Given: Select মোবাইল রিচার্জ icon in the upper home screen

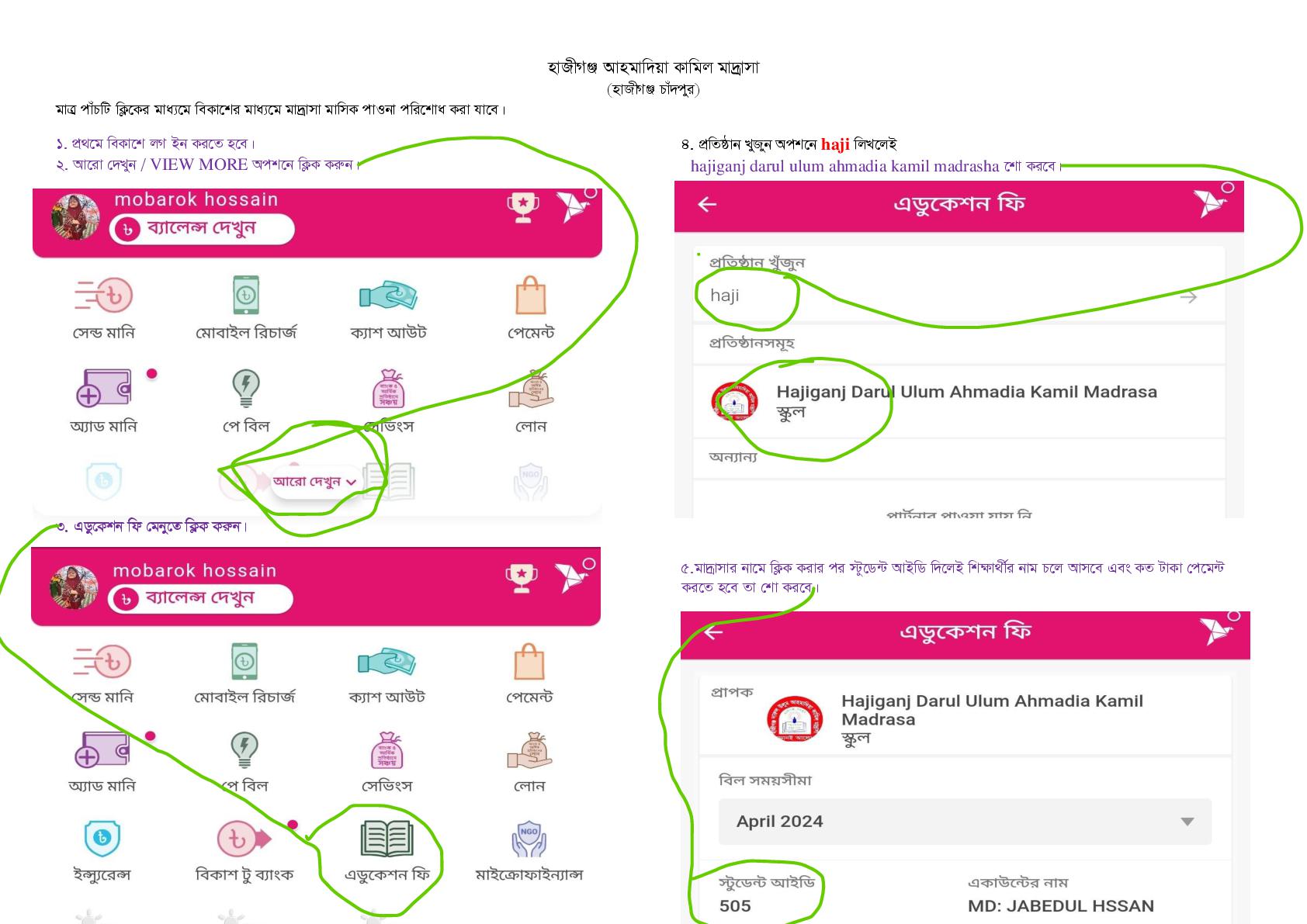Looking at the screenshot, I should point(246,296).
